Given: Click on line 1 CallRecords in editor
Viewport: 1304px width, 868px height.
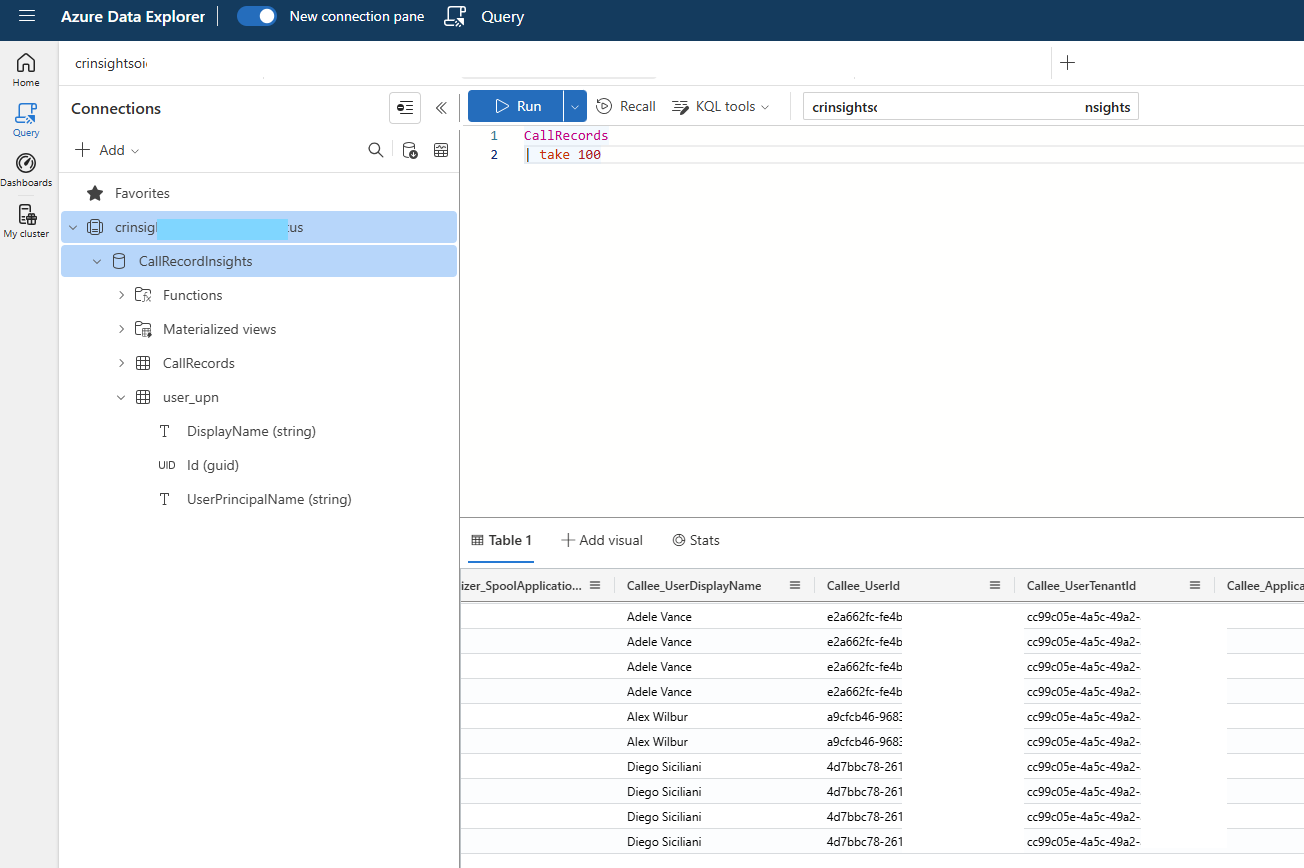Looking at the screenshot, I should pos(565,135).
